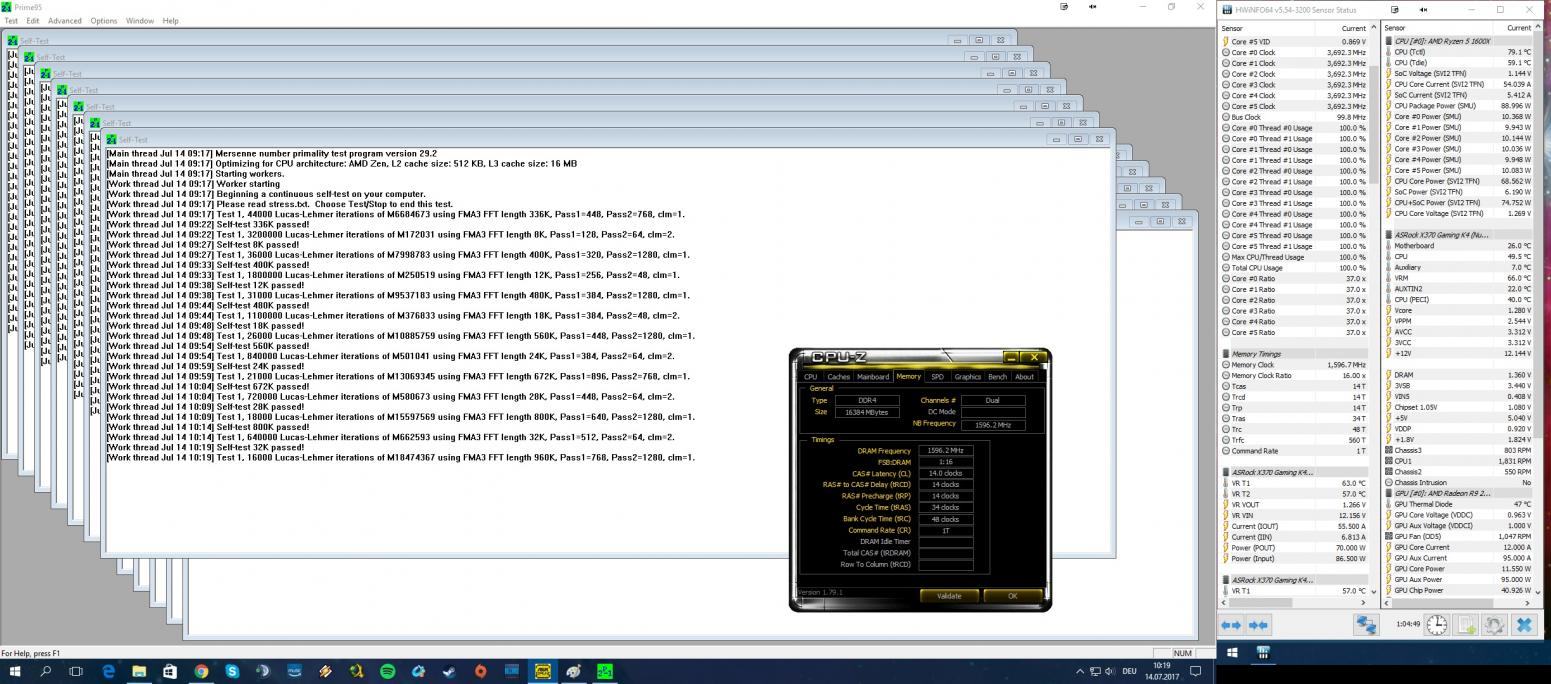Switch to CPU-Z taskbar icon

pos(543,671)
